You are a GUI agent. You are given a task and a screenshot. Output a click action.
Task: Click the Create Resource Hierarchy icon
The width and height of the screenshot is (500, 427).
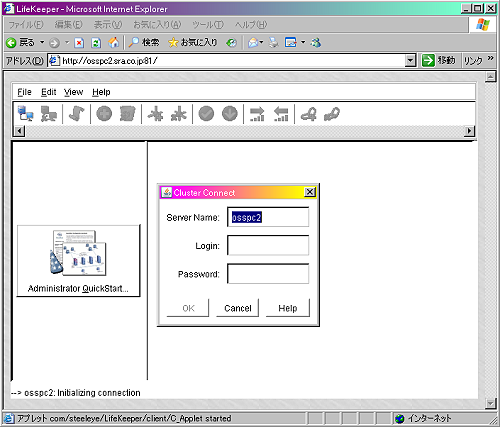(104, 114)
